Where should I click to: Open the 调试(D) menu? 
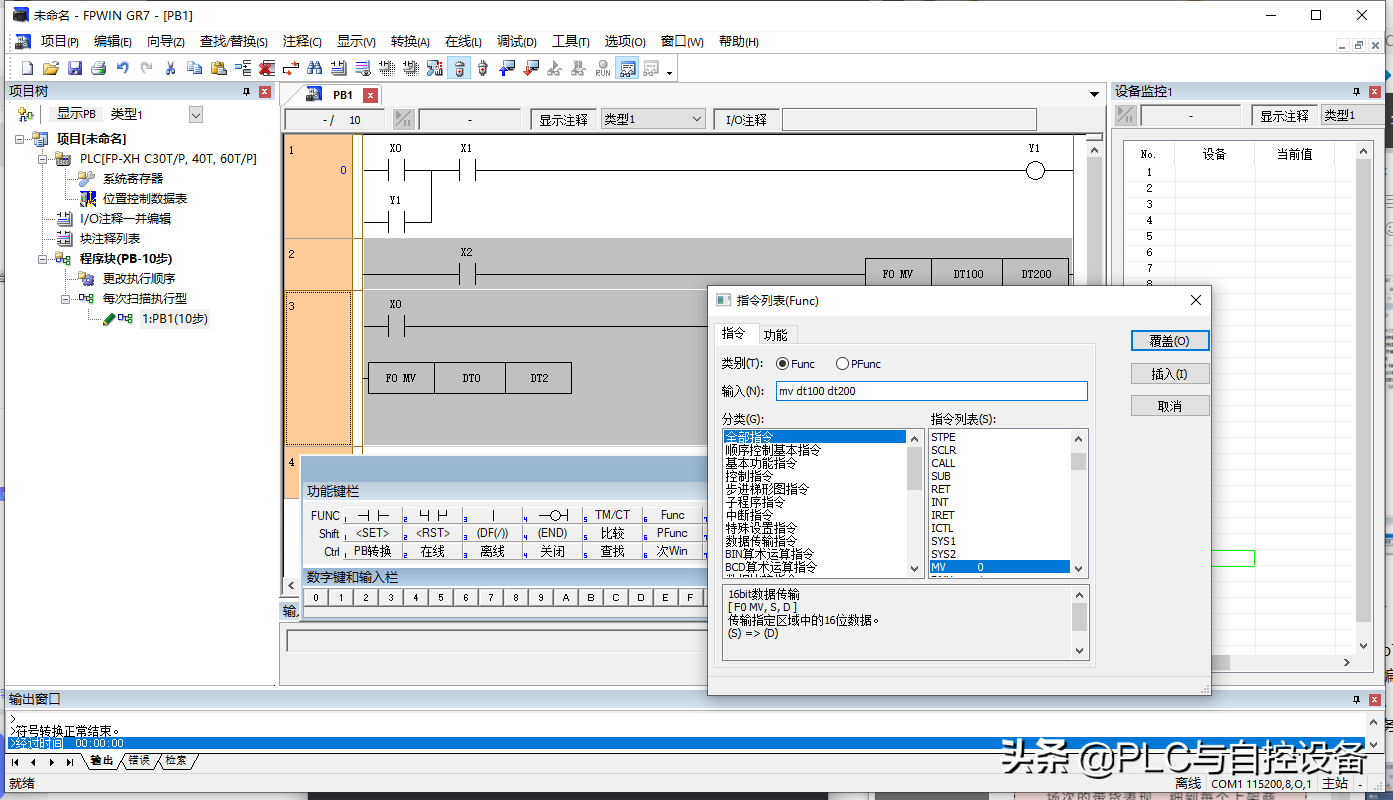point(516,42)
